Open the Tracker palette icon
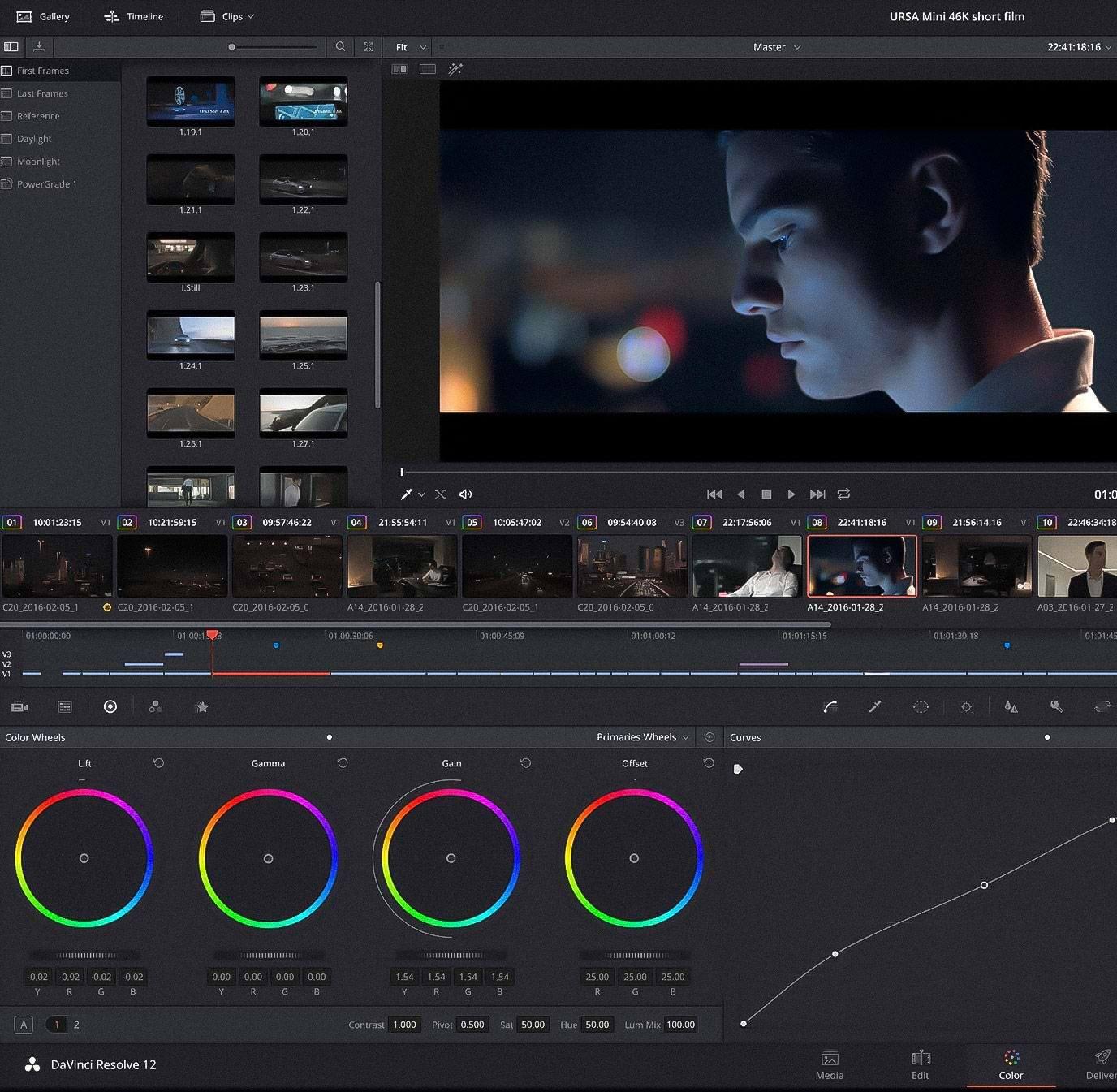1117x1092 pixels. (x=966, y=707)
